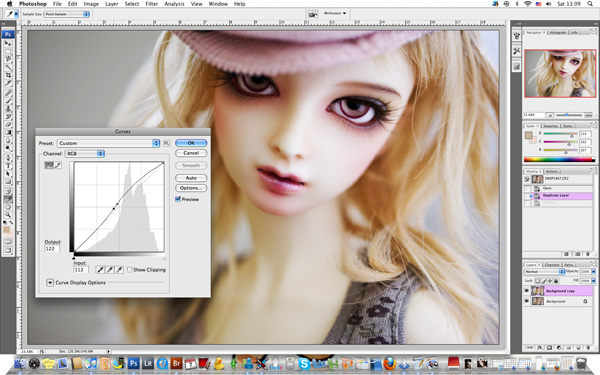
Task: Open Photoshop from the Dock
Action: pyautogui.click(x=134, y=363)
